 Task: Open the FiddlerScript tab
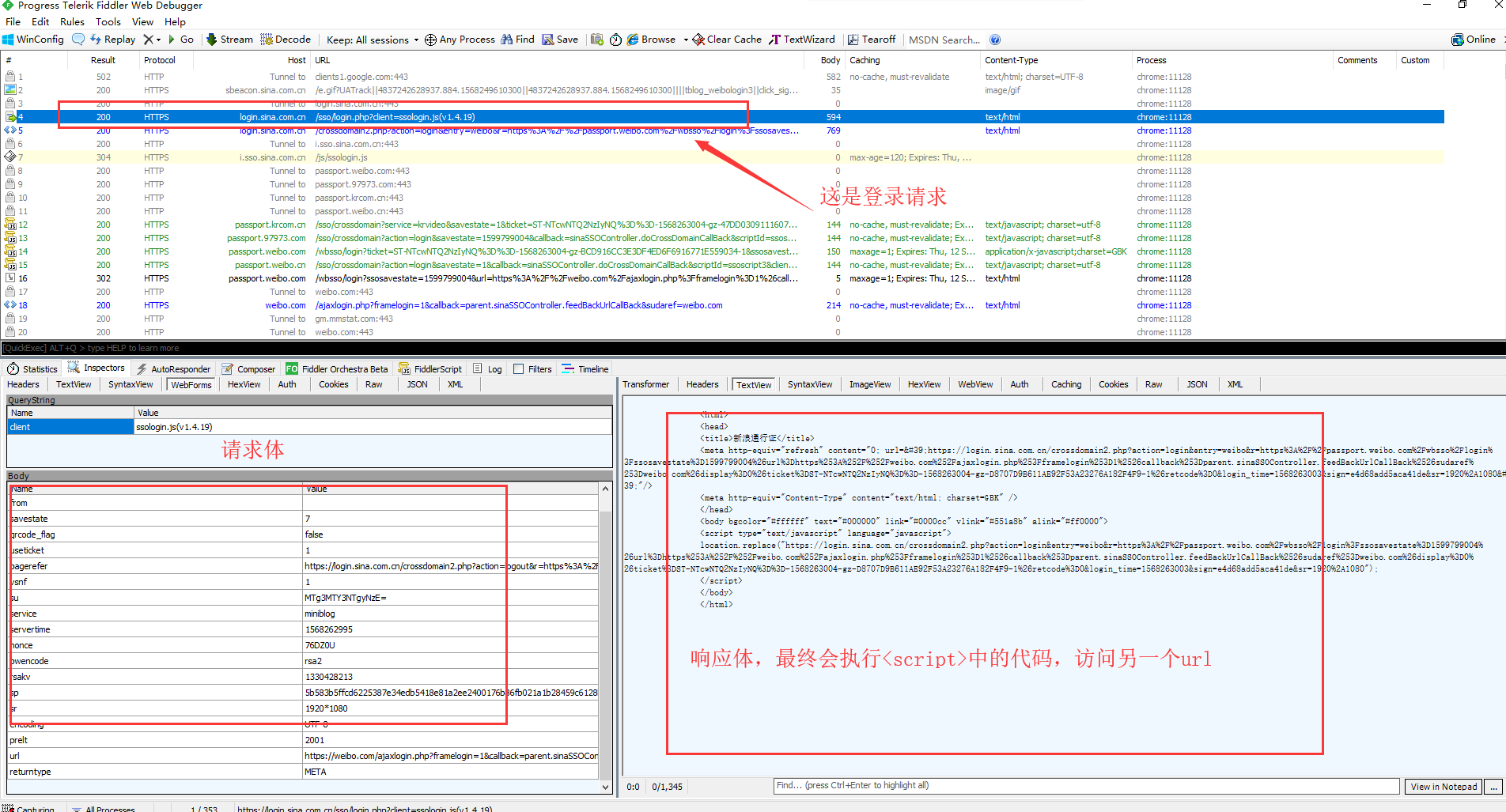coord(430,369)
